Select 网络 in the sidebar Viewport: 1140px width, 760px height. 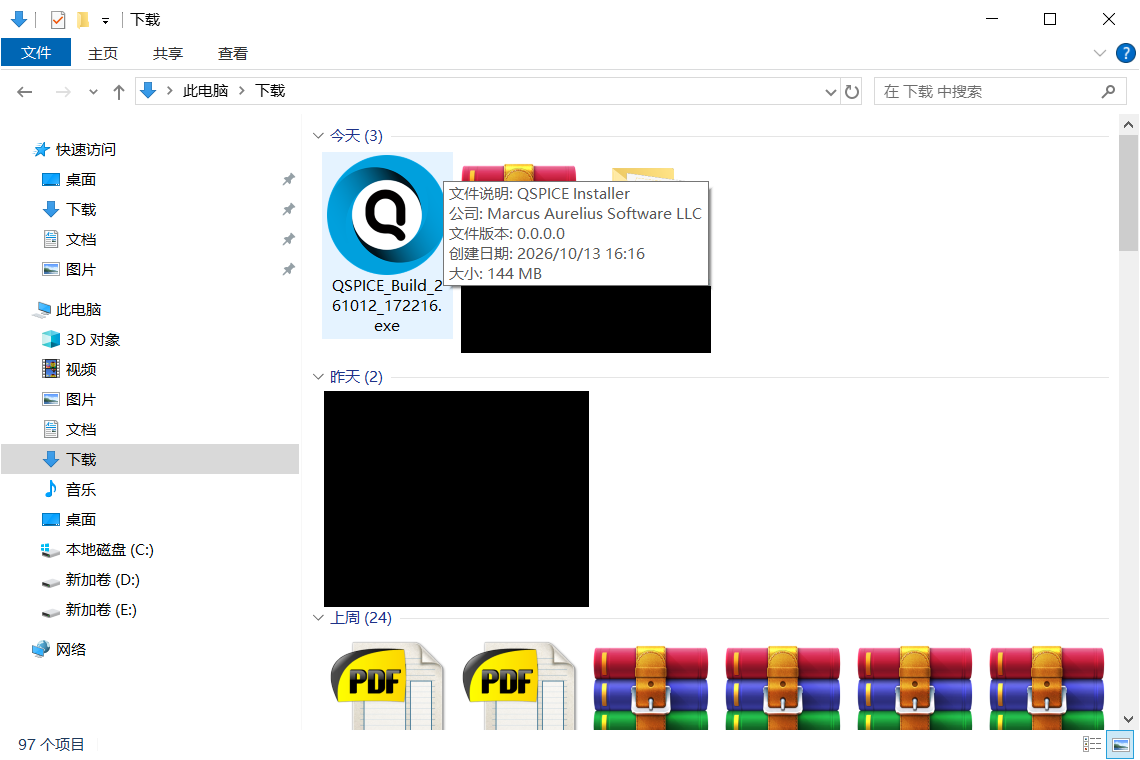(60, 649)
